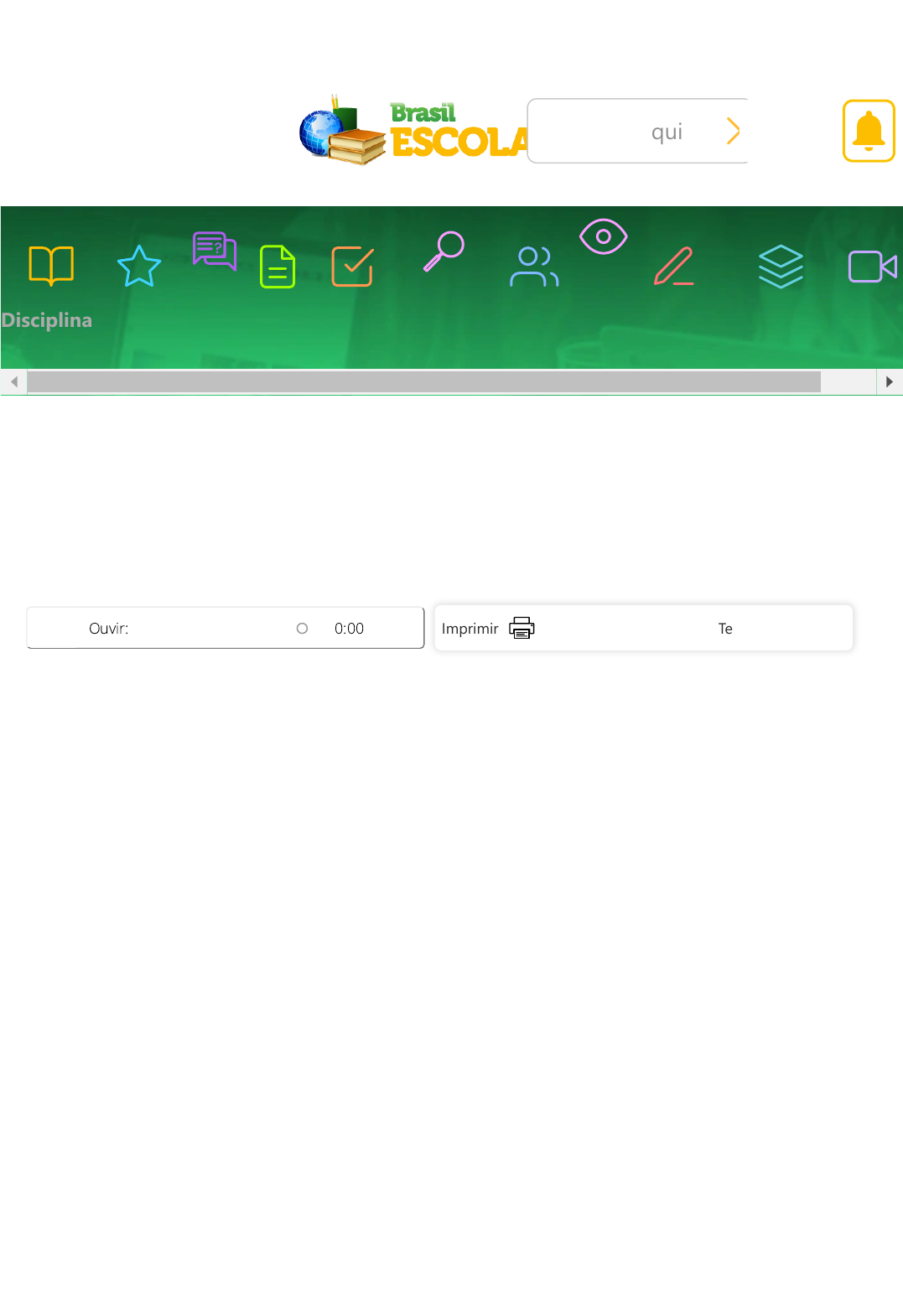This screenshot has height=1316, width=903.
Task: Select the red pencil icon
Action: click(x=674, y=267)
